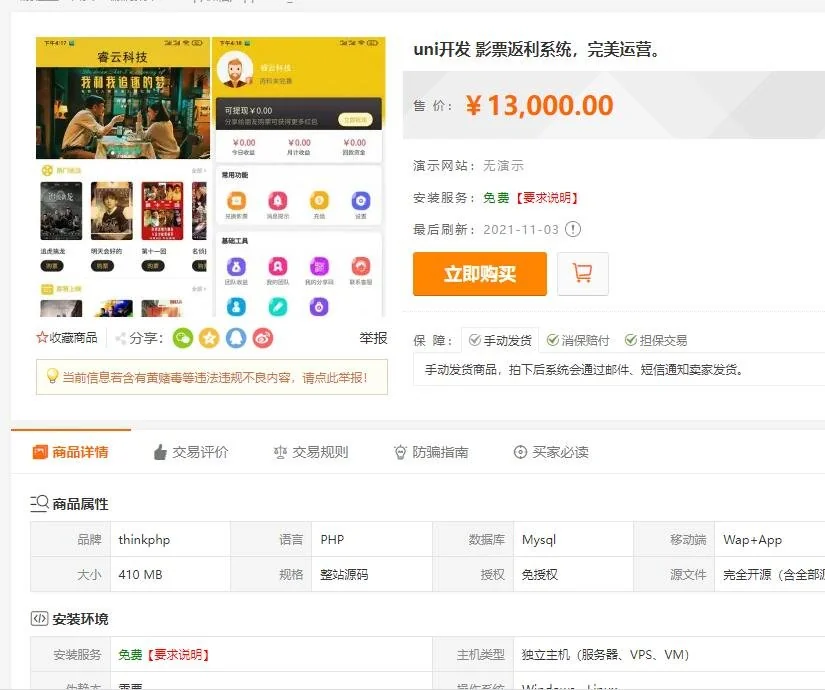Click the lightbulb icon in report notice
Viewport: 825px width, 690px height.
[52, 377]
